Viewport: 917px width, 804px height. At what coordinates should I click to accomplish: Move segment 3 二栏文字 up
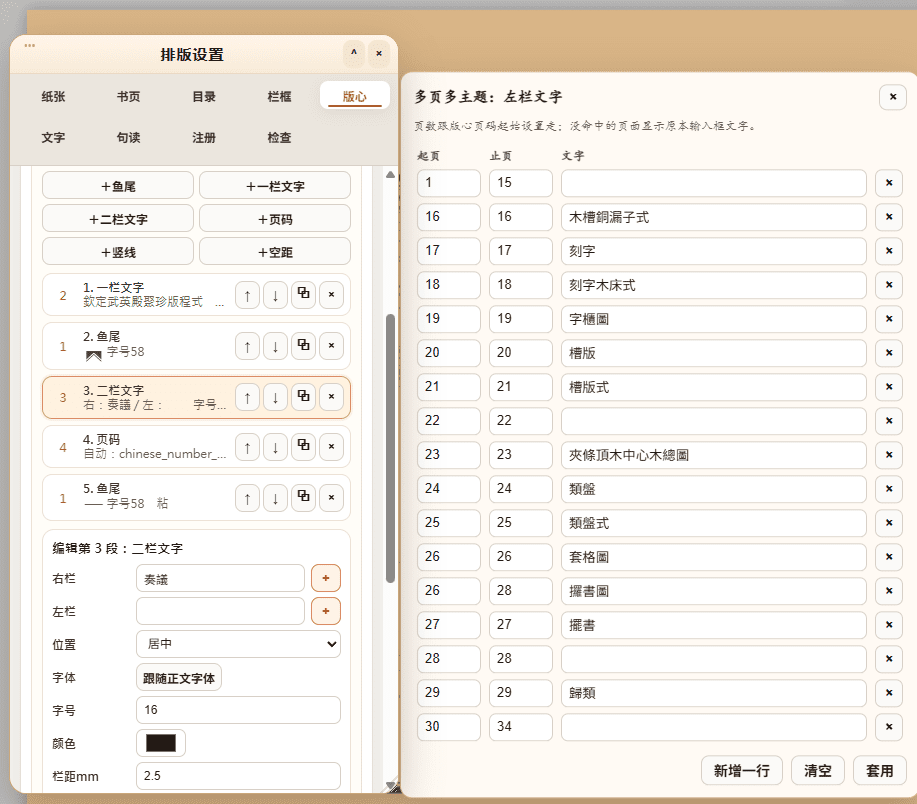pos(247,397)
